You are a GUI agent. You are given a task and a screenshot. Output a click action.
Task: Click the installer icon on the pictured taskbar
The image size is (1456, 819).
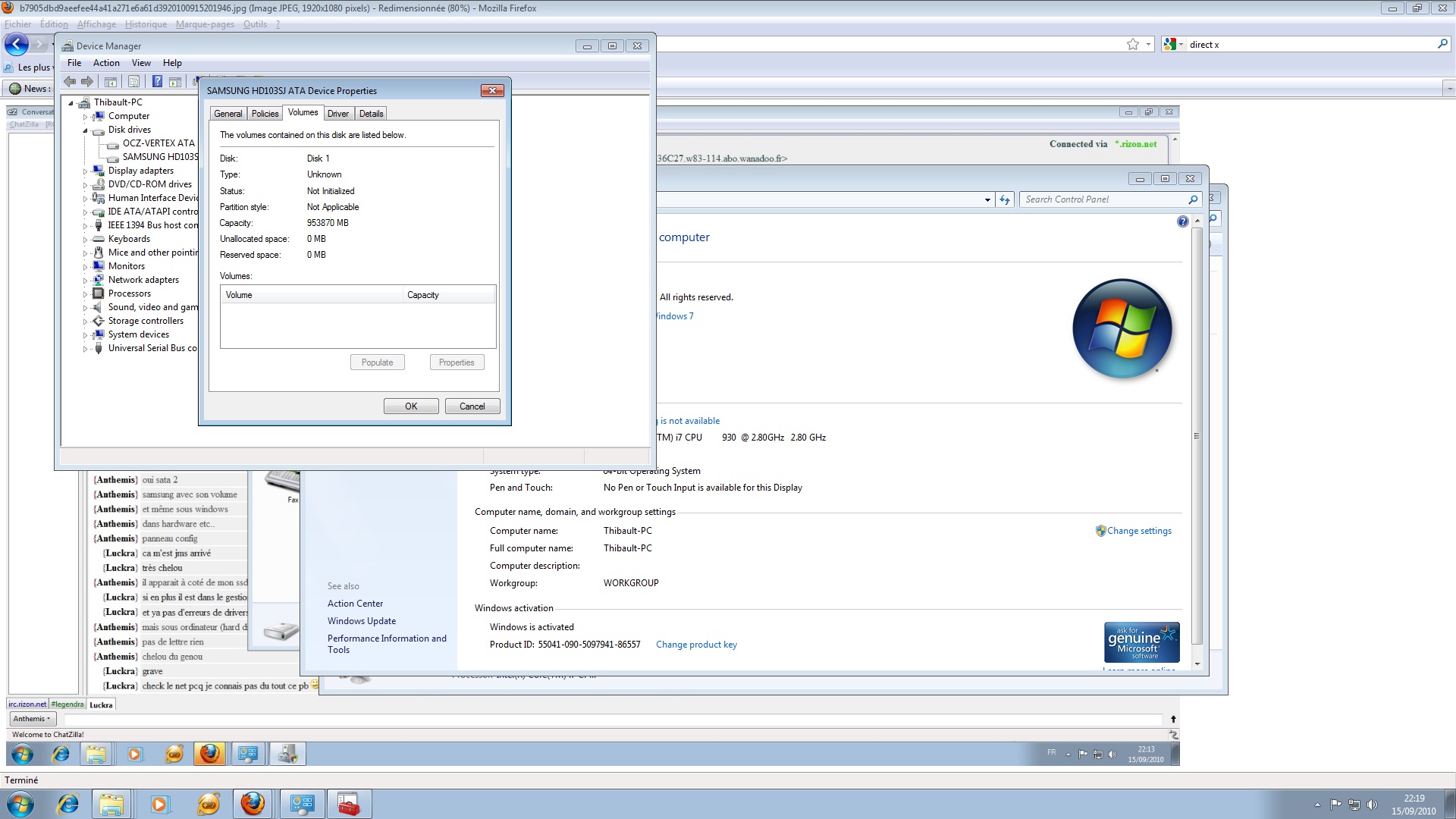click(287, 754)
